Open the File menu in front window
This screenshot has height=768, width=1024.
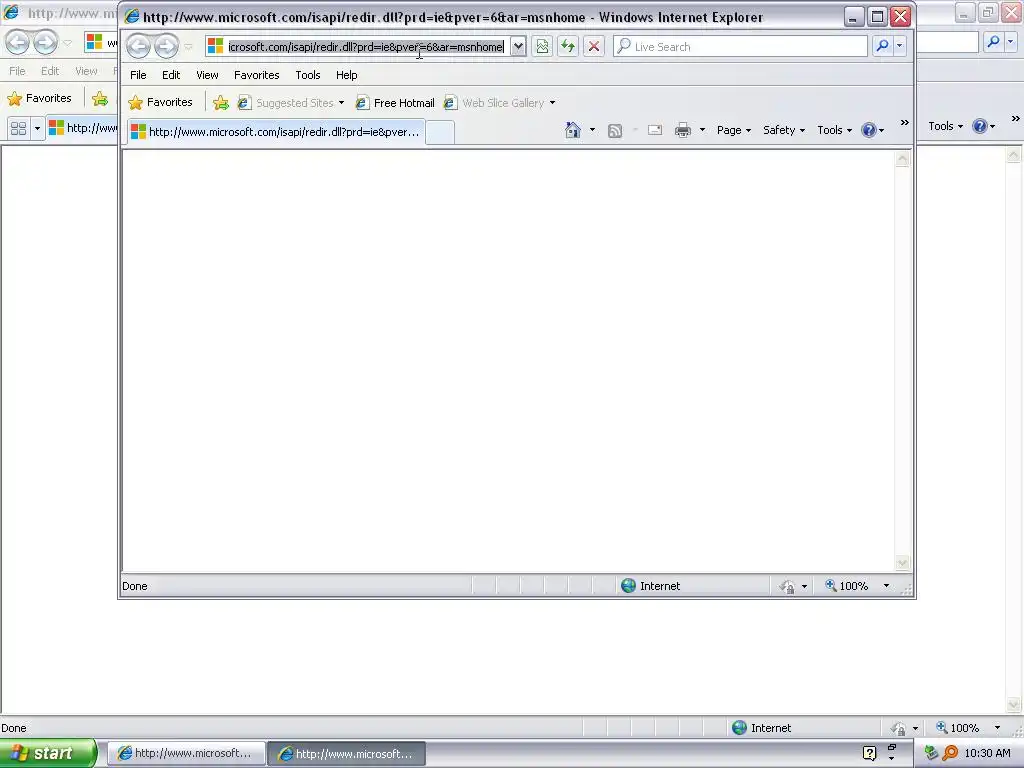pyautogui.click(x=138, y=75)
